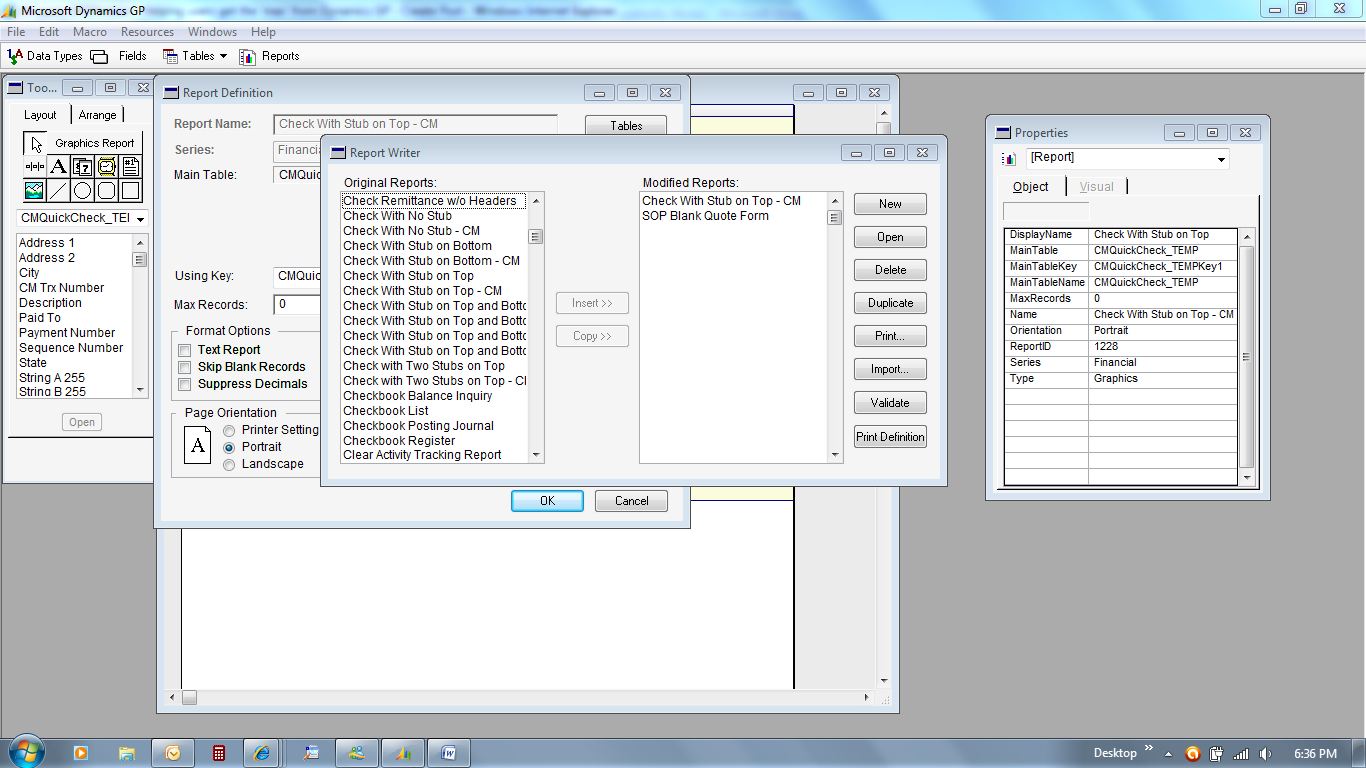Click the Print... button in Report Writer
The height and width of the screenshot is (768, 1366).
coord(890,336)
